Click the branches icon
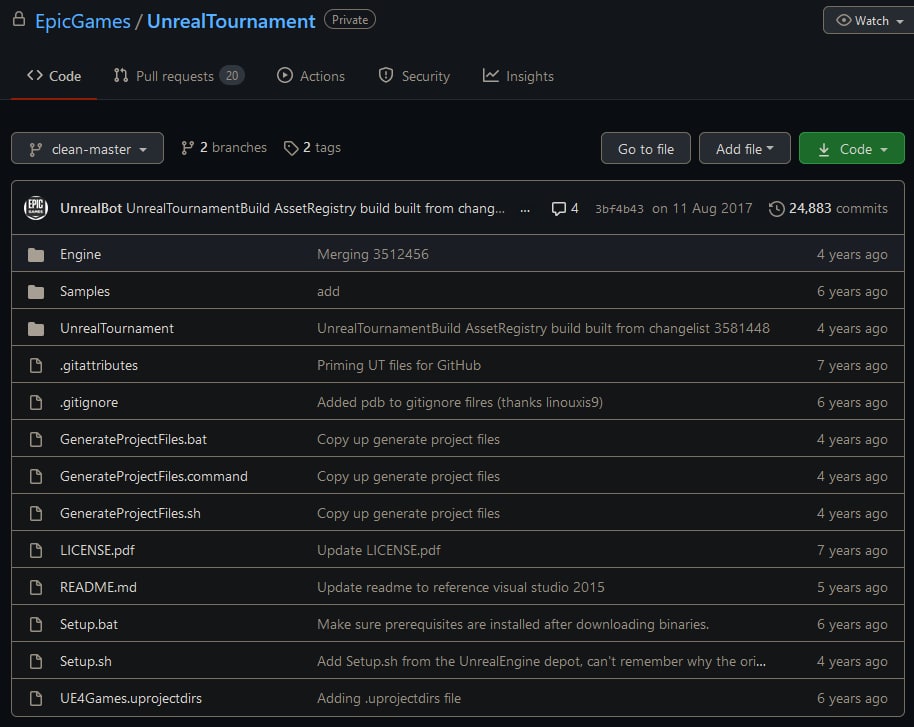 [187, 148]
